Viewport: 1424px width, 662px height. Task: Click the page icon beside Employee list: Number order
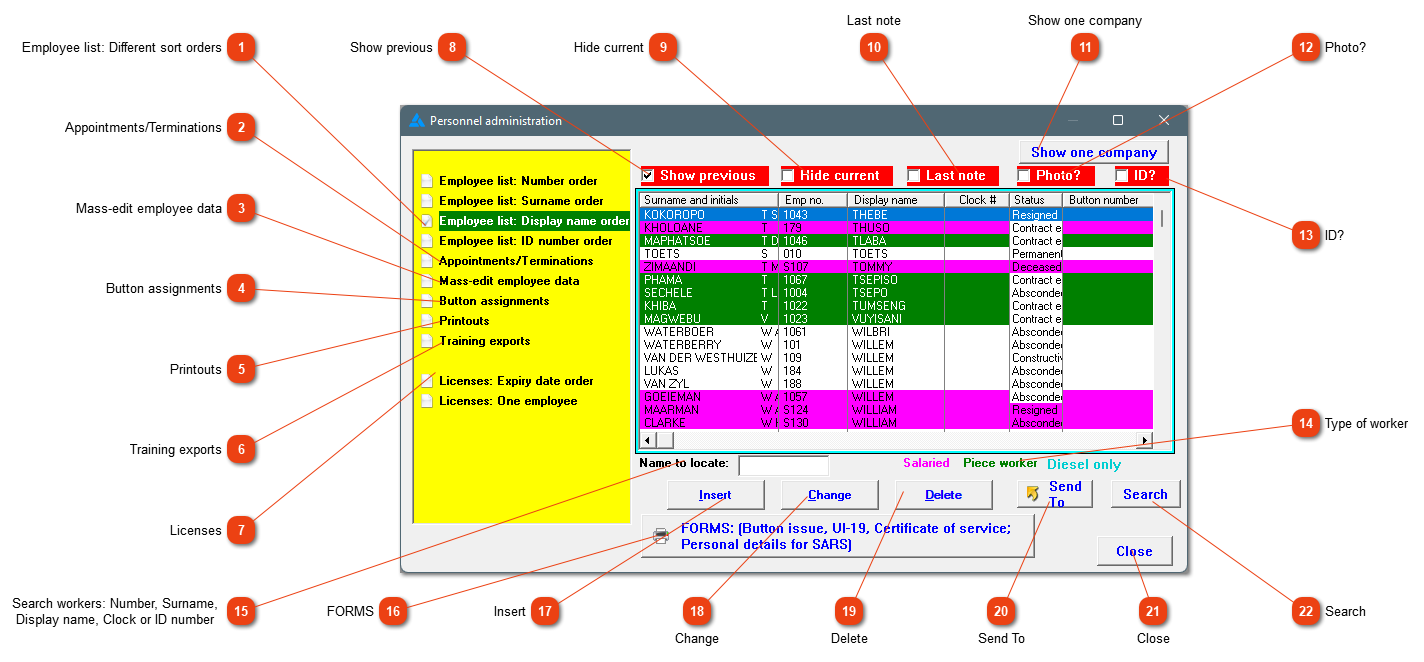427,181
